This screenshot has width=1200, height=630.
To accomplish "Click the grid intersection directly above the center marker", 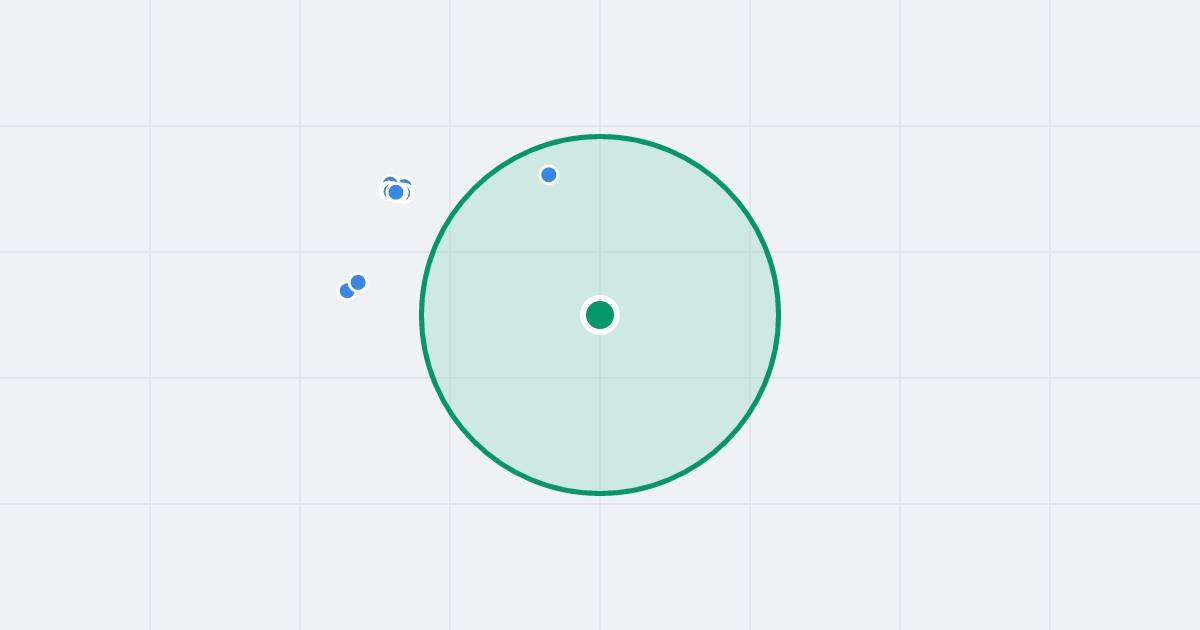I will 600,252.
